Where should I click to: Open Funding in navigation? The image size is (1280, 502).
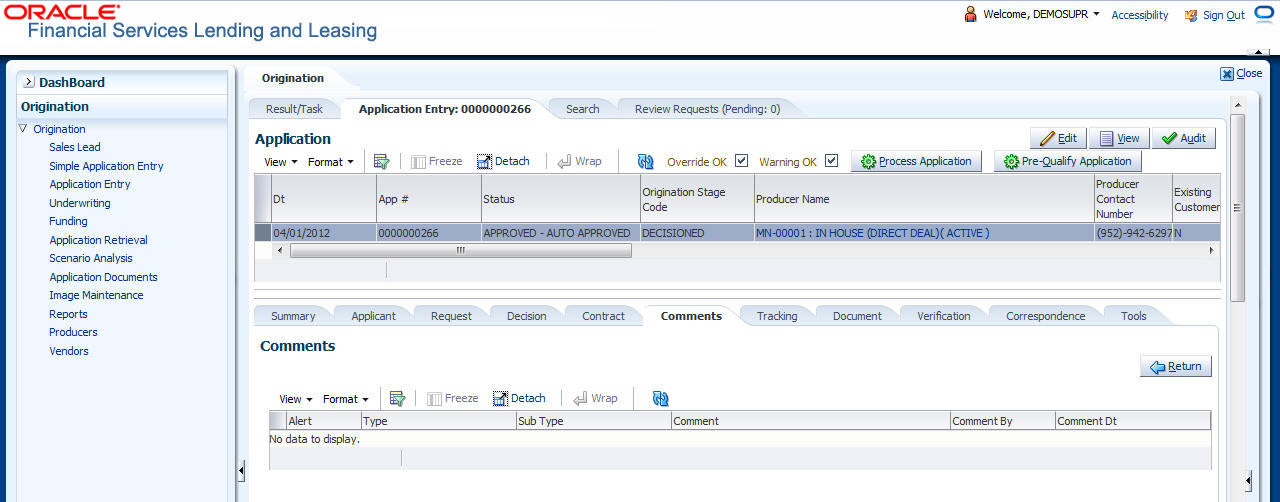(68, 221)
